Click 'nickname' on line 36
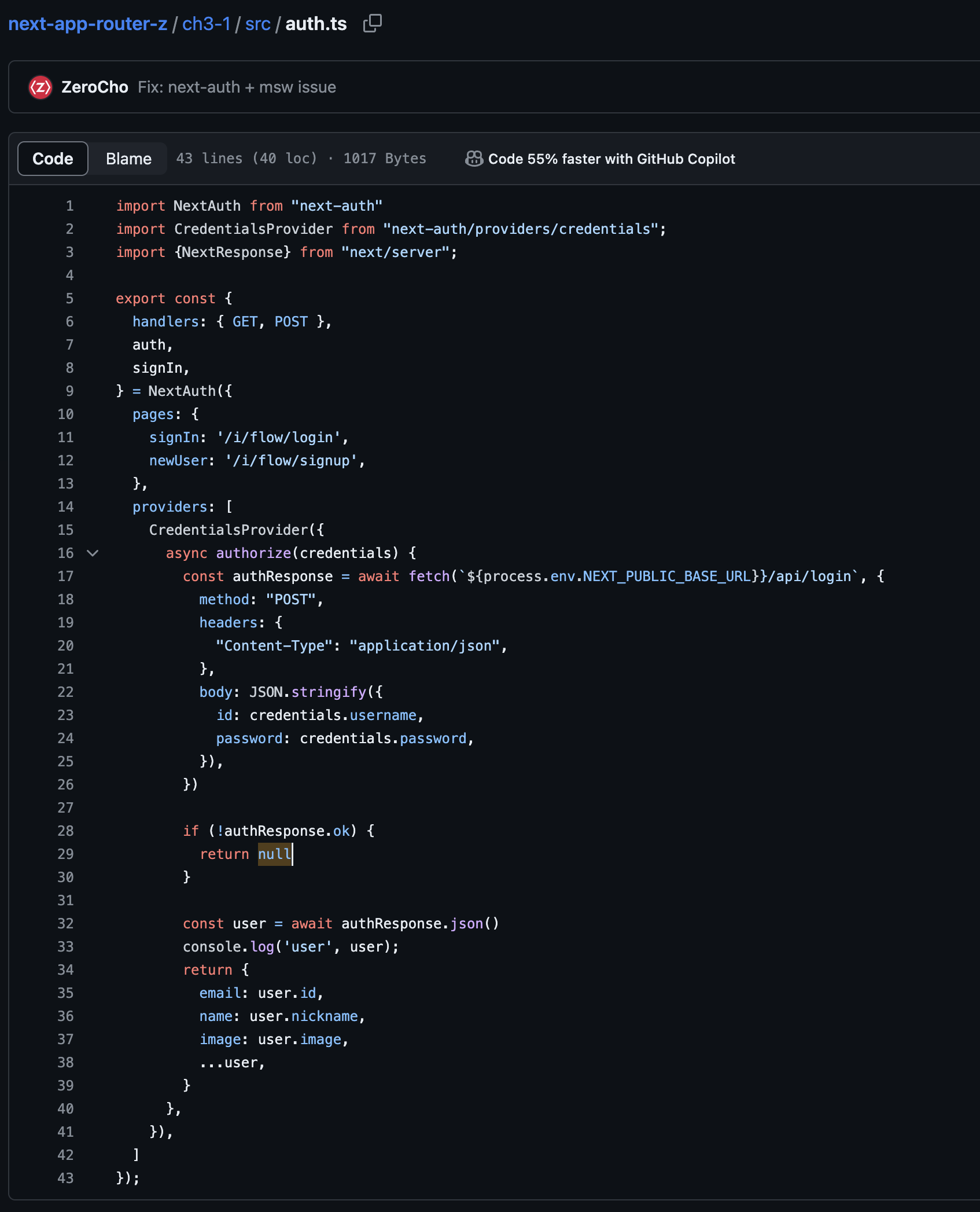Screen dimensions: 980x1212 (x=325, y=1016)
